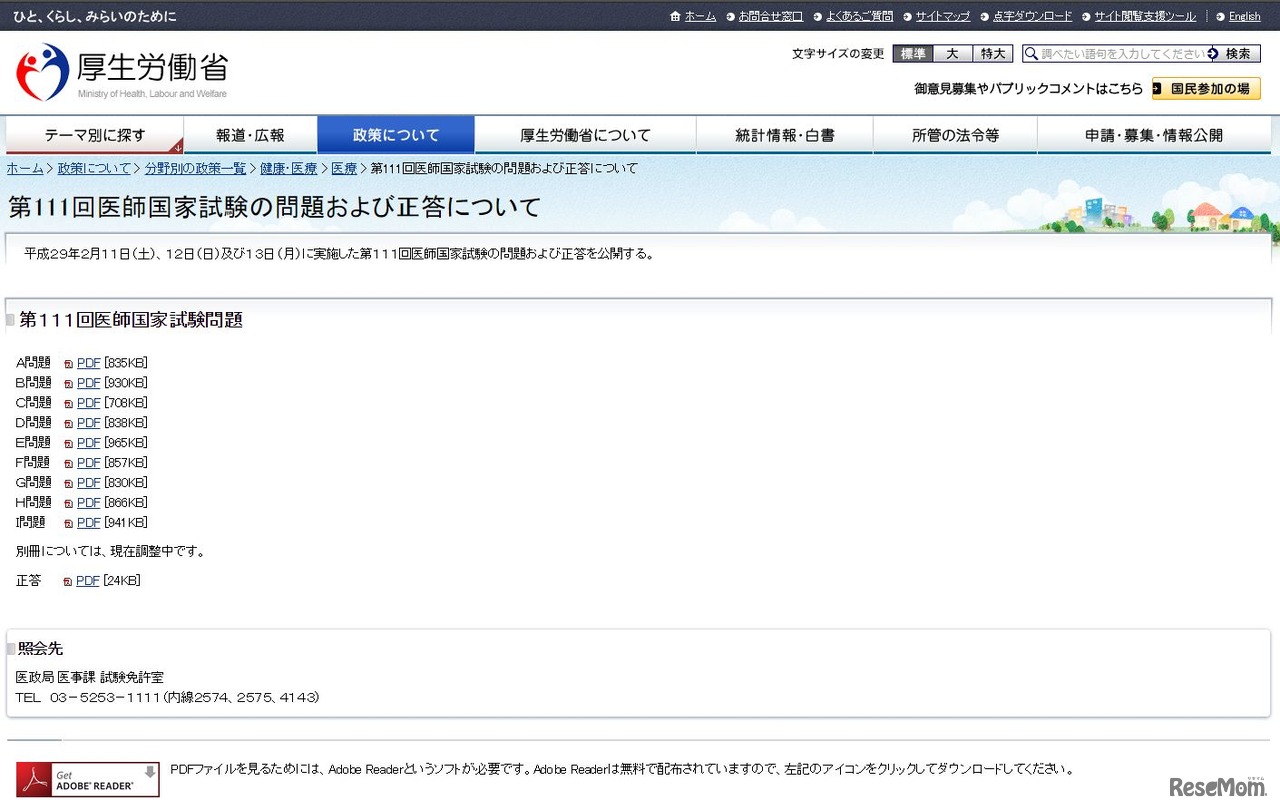Click inside the search input field

pyautogui.click(x=1120, y=54)
